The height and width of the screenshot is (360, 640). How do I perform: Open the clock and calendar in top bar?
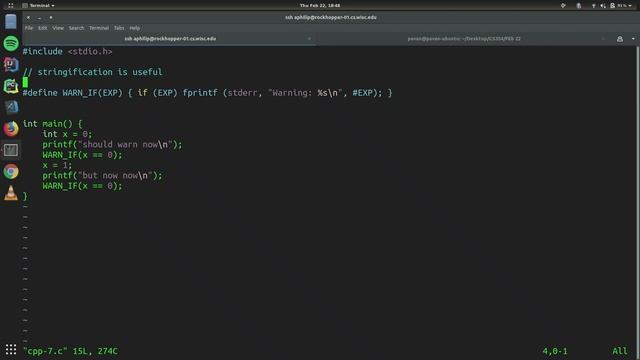click(320, 6)
